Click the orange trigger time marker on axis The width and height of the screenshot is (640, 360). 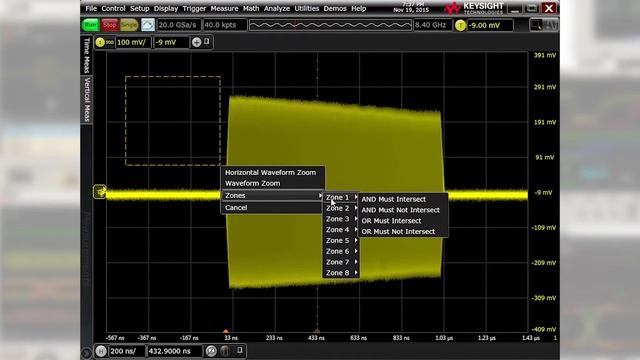(x=226, y=331)
